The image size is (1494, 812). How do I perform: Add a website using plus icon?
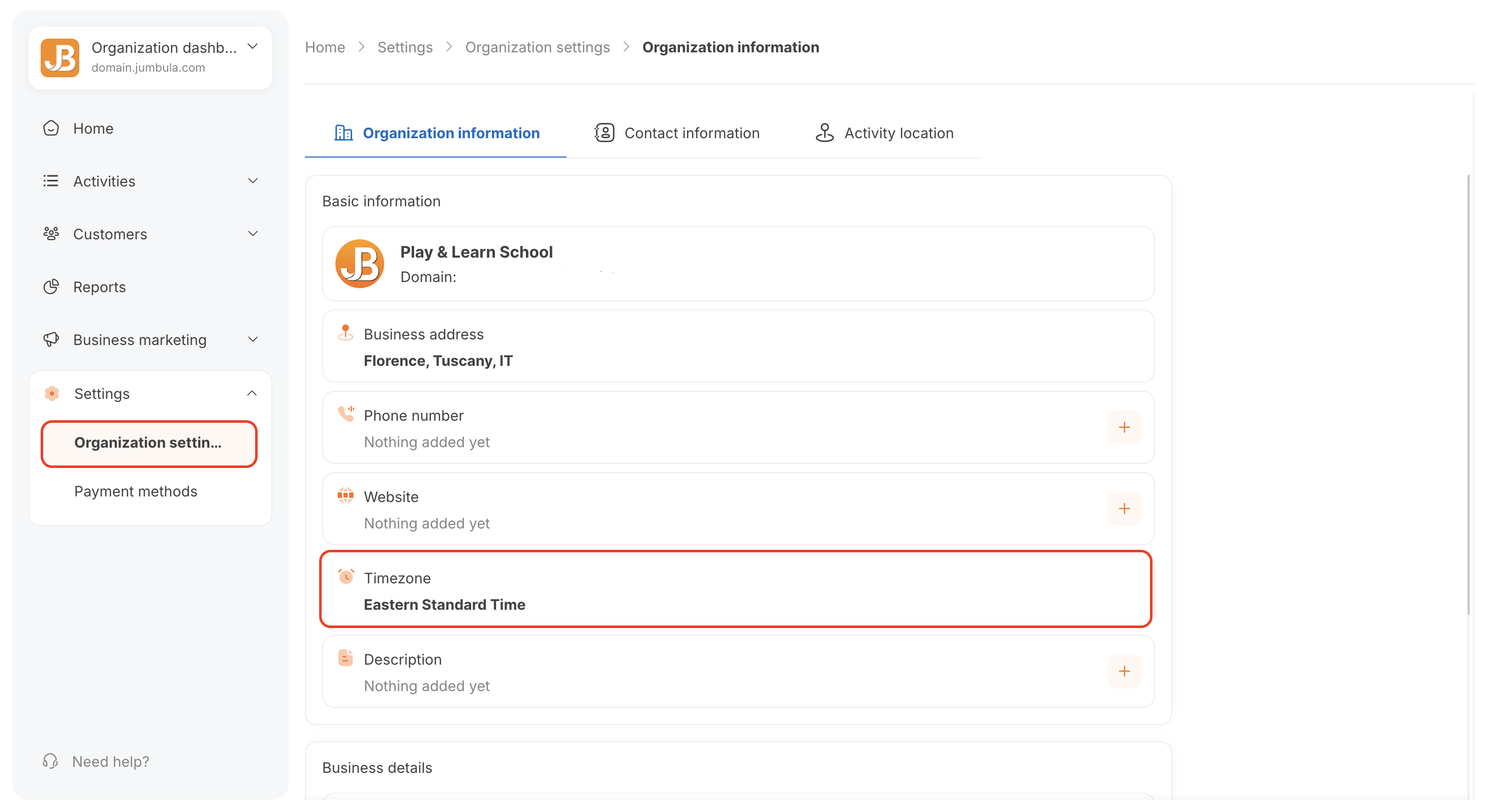click(1124, 509)
